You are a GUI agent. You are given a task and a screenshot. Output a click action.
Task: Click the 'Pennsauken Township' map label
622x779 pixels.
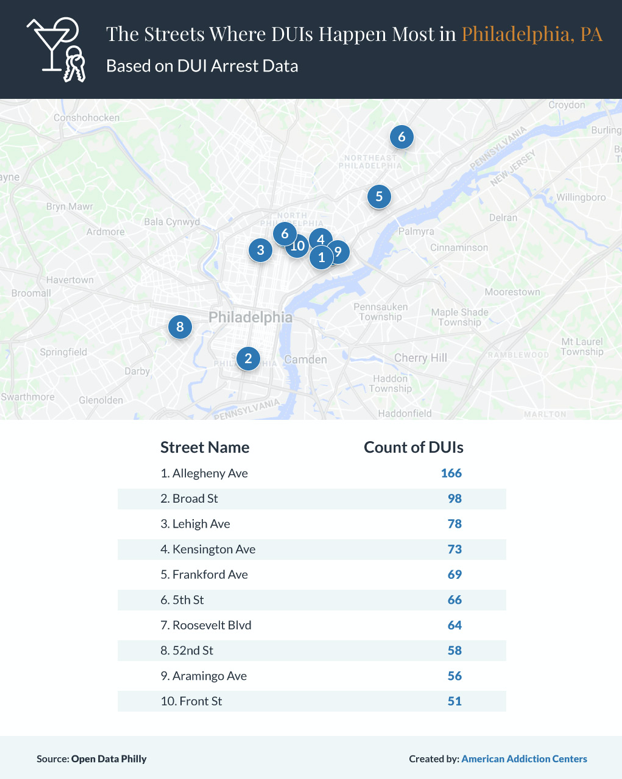(x=381, y=312)
